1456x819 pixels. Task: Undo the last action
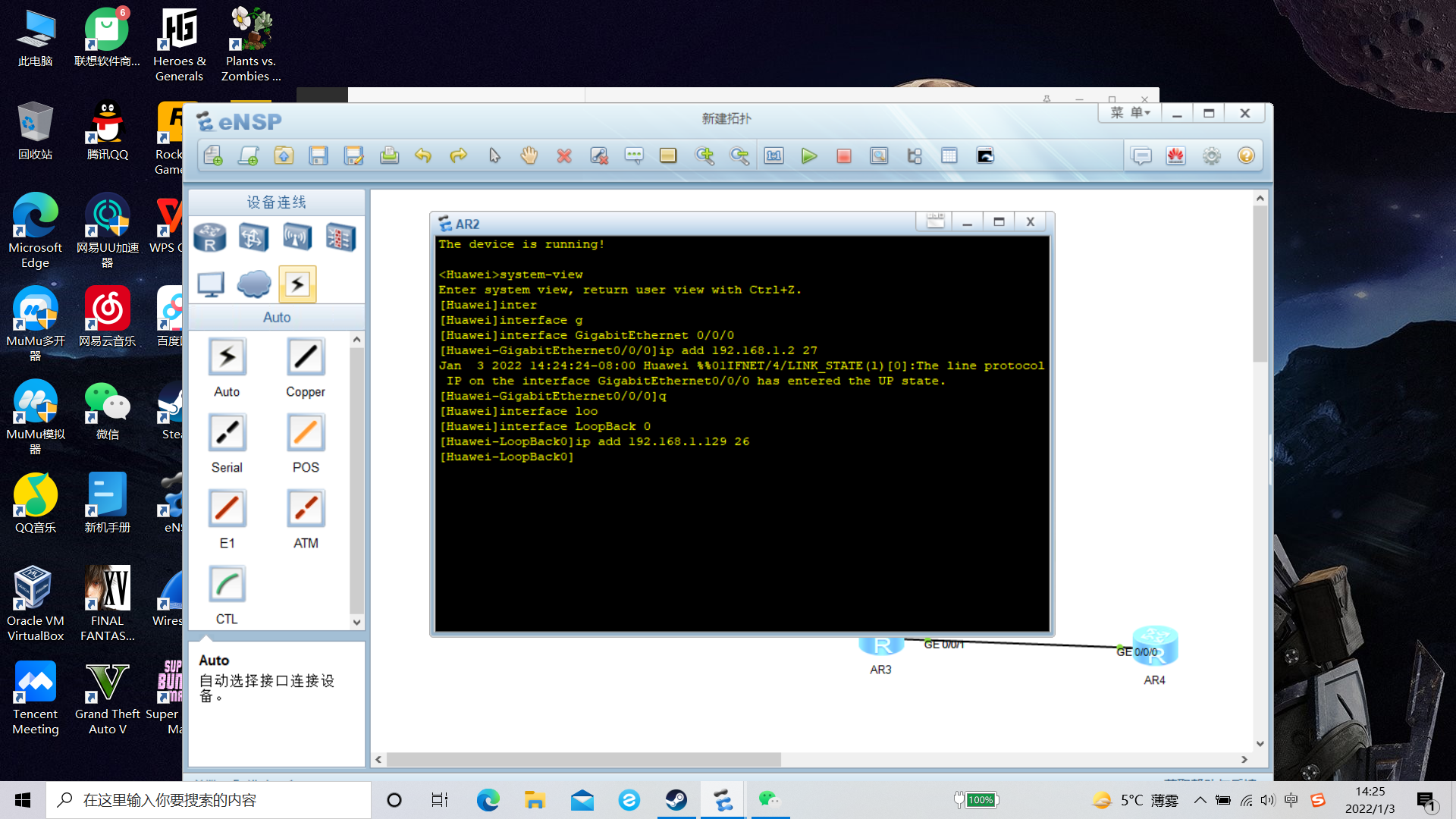423,155
